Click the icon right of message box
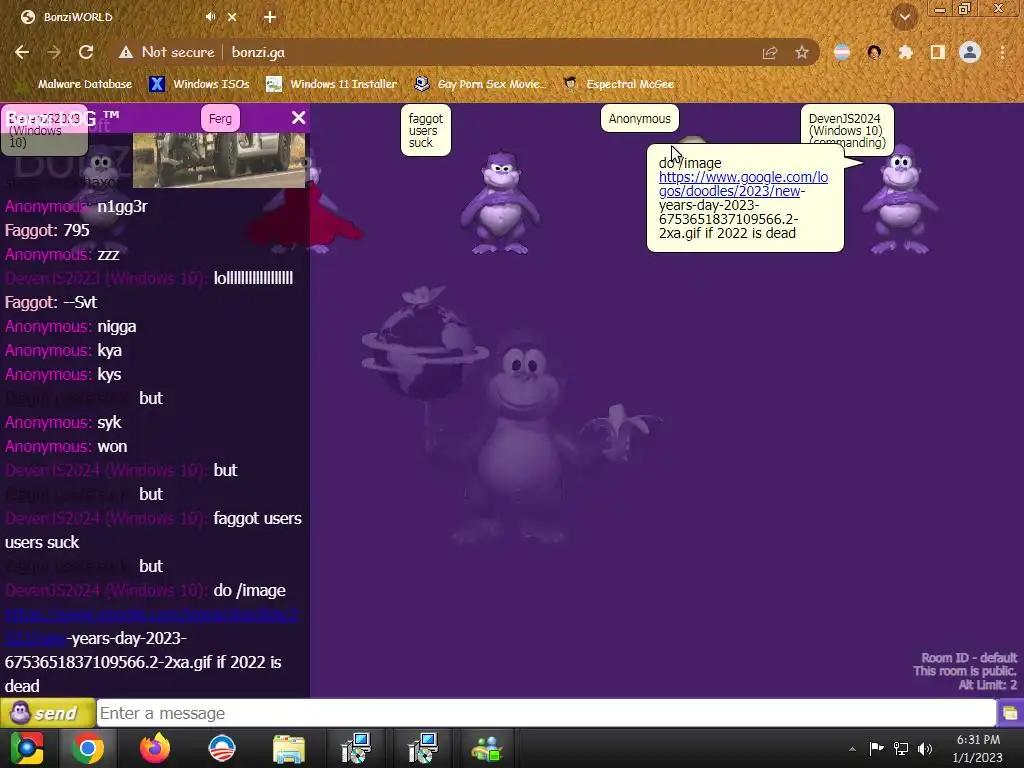This screenshot has width=1024, height=768. tap(1010, 713)
